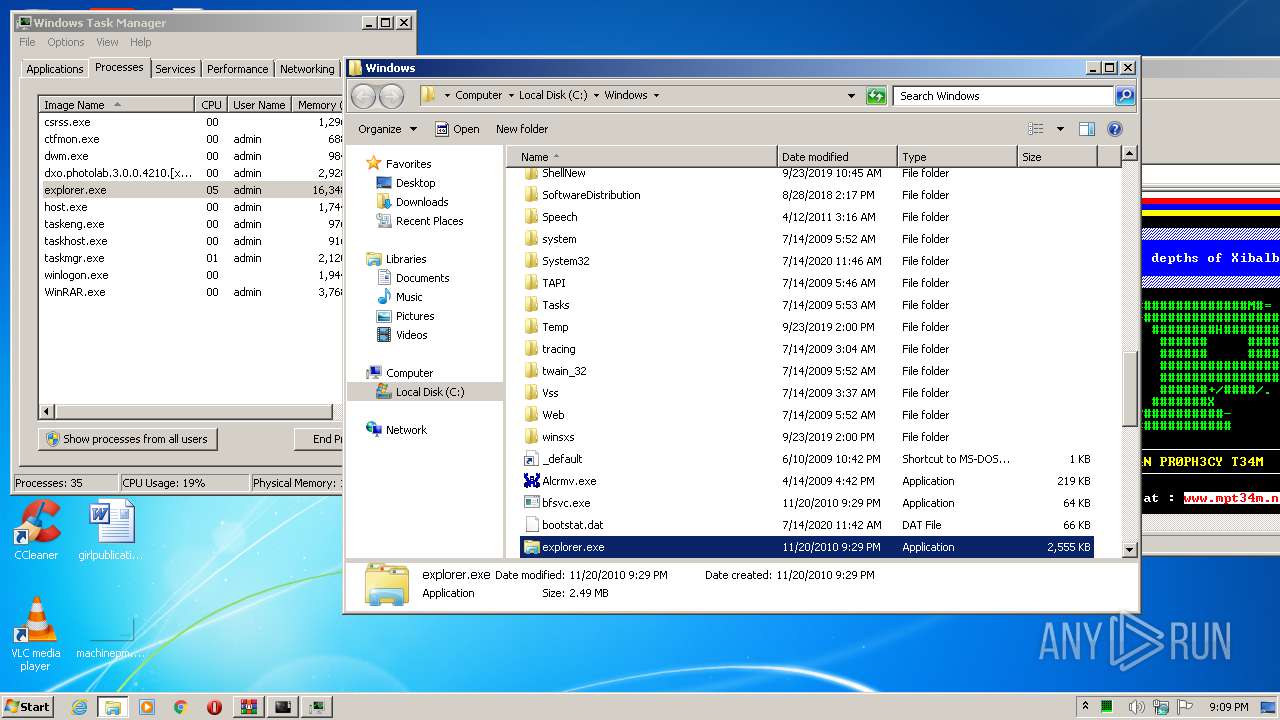Select VLC media player desktop icon

[36, 634]
